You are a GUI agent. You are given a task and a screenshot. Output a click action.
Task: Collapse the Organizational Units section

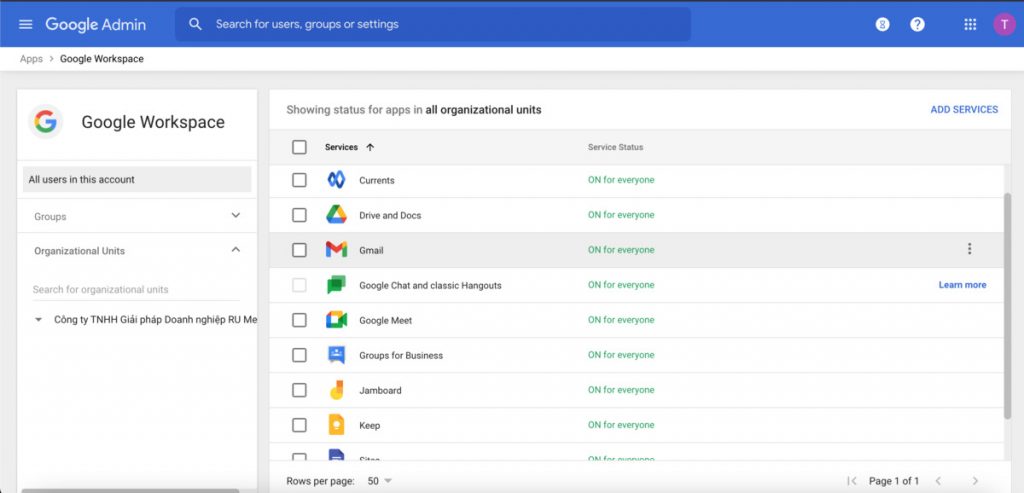click(236, 250)
